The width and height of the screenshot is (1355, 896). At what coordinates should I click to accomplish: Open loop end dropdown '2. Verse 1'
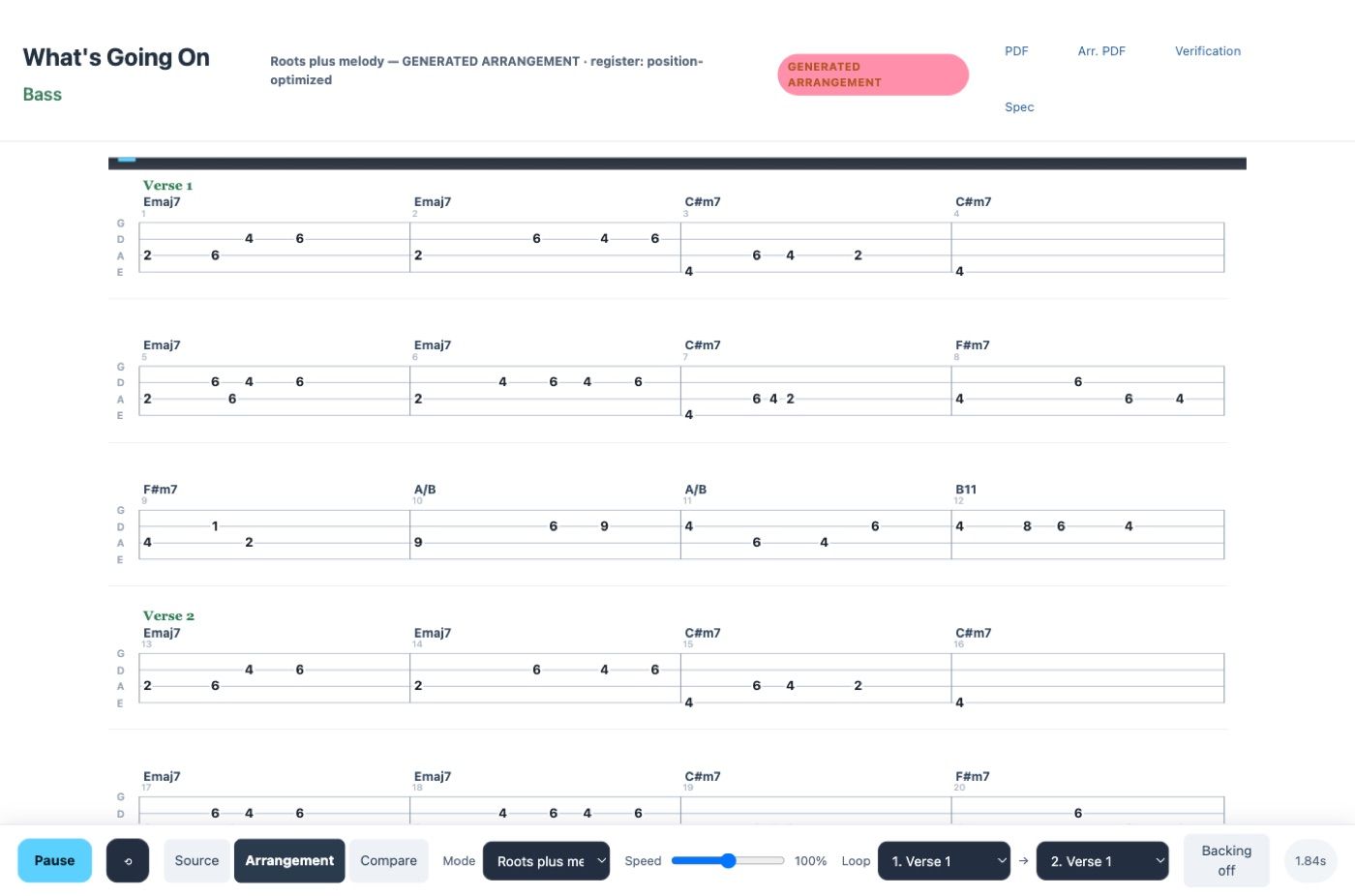1102,861
